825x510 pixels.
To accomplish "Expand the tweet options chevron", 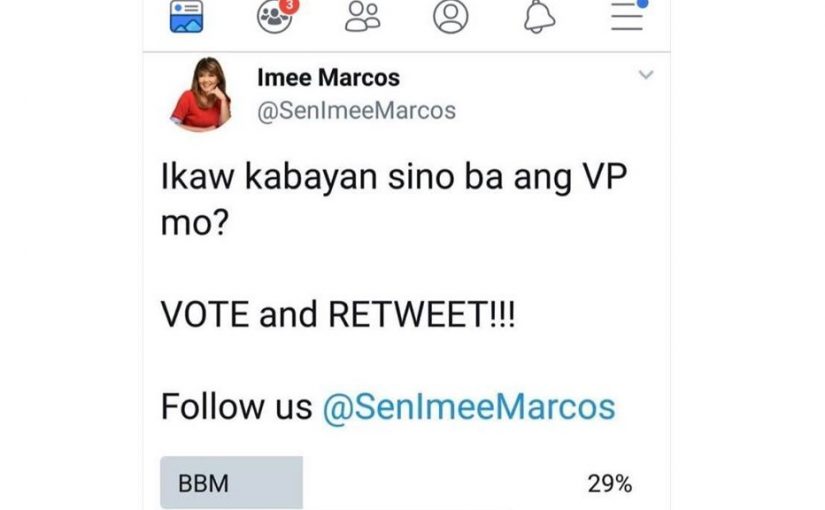I will (646, 75).
